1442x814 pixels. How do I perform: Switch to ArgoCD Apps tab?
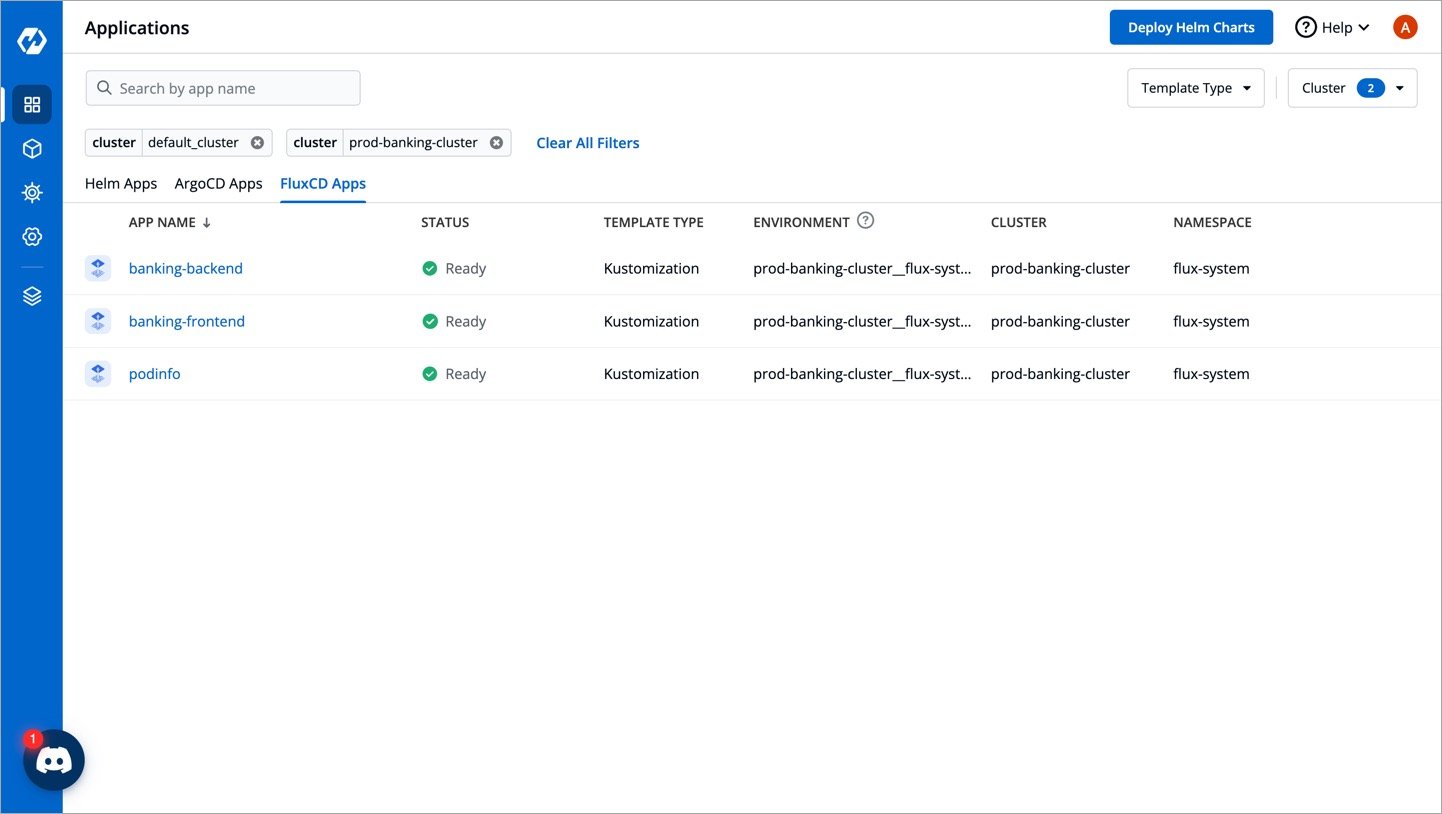coord(218,183)
